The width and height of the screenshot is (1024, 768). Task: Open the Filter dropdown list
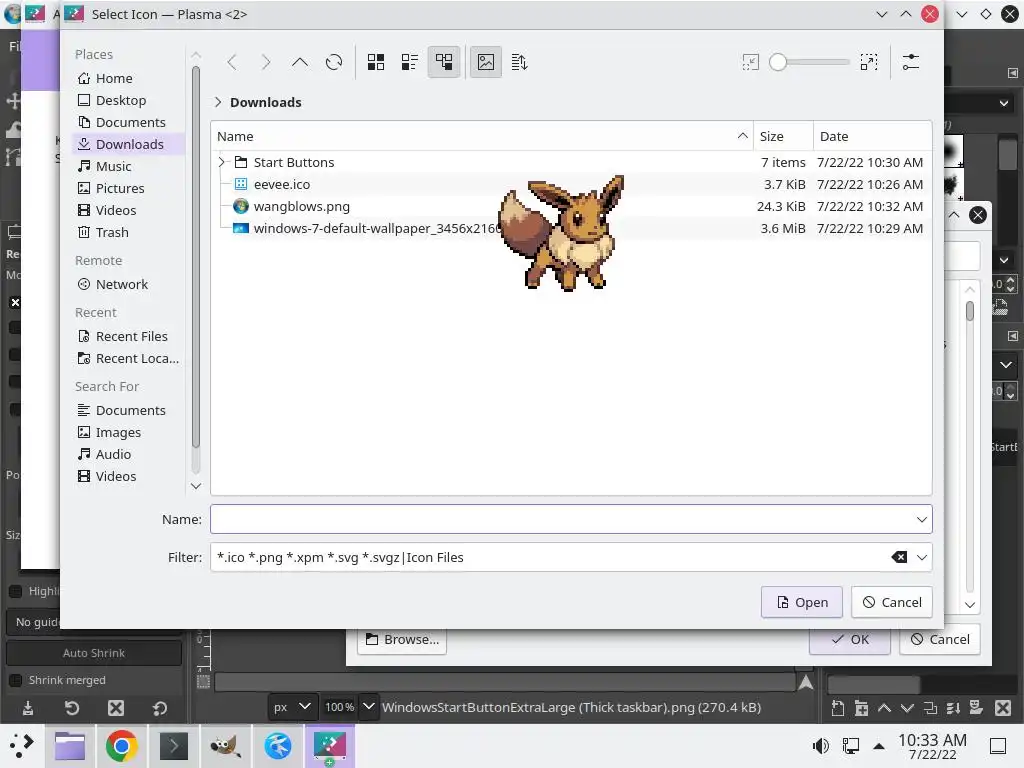click(921, 557)
